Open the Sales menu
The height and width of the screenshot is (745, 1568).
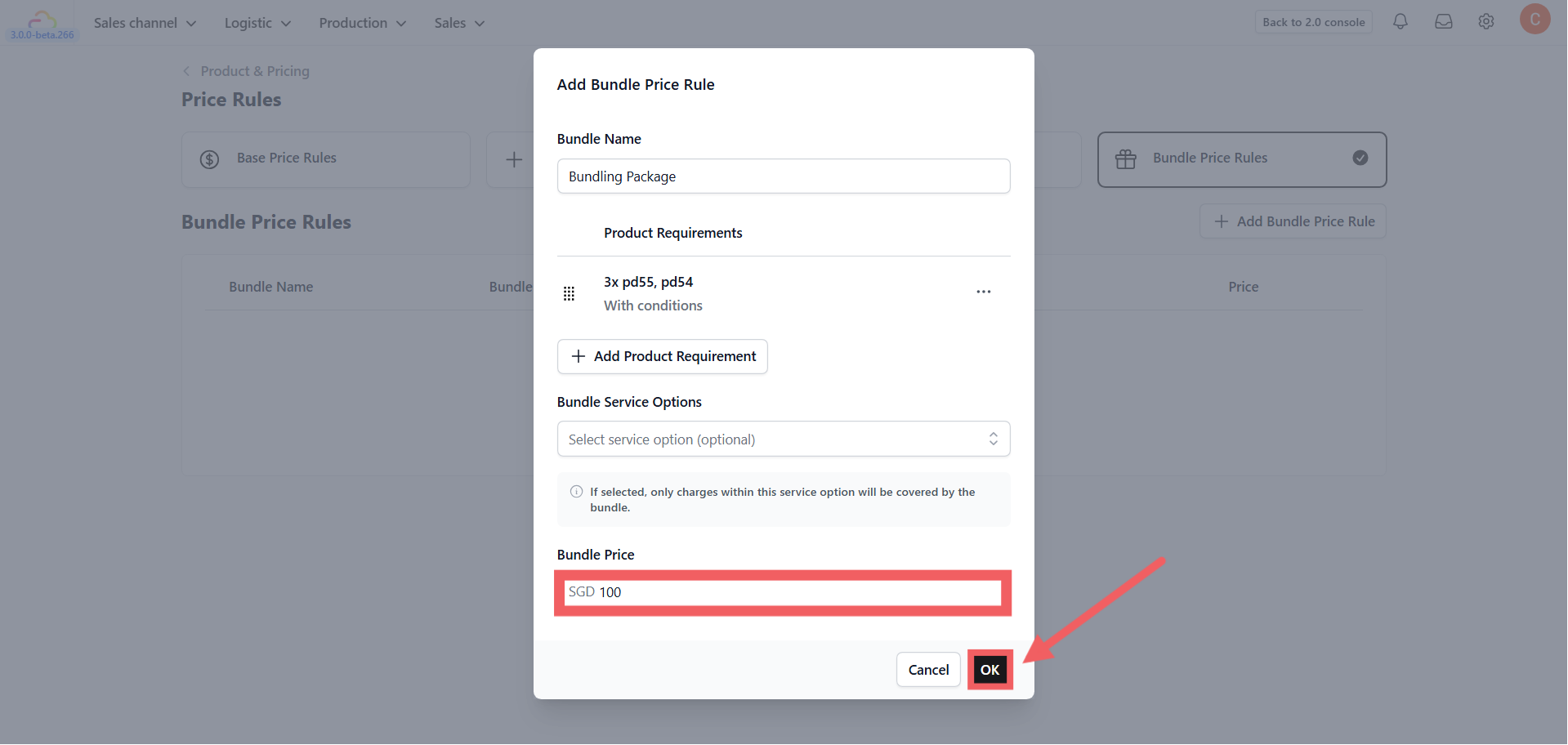pyautogui.click(x=459, y=23)
